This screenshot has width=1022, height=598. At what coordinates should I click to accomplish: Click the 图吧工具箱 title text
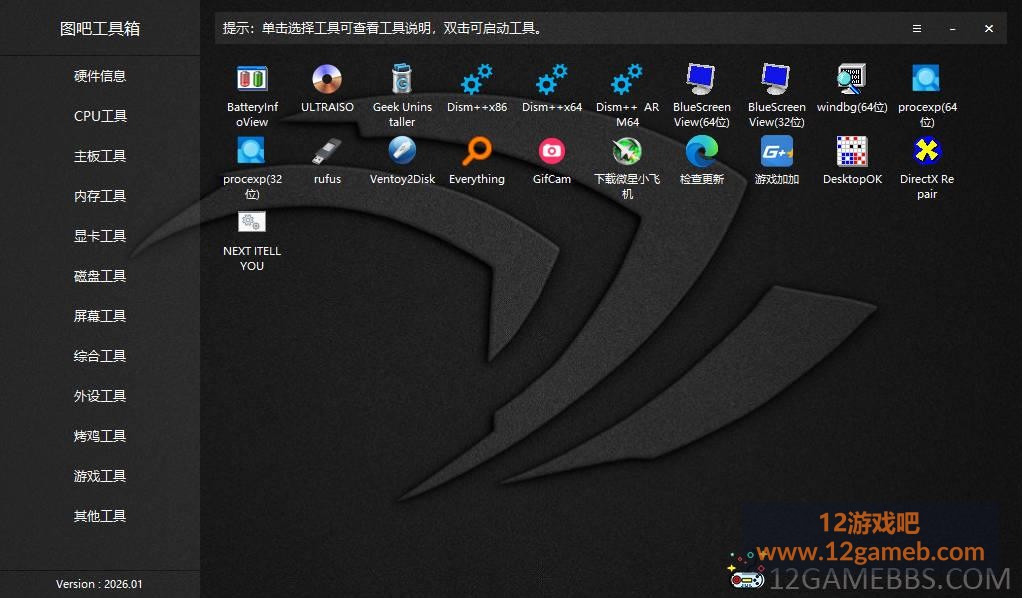point(100,29)
